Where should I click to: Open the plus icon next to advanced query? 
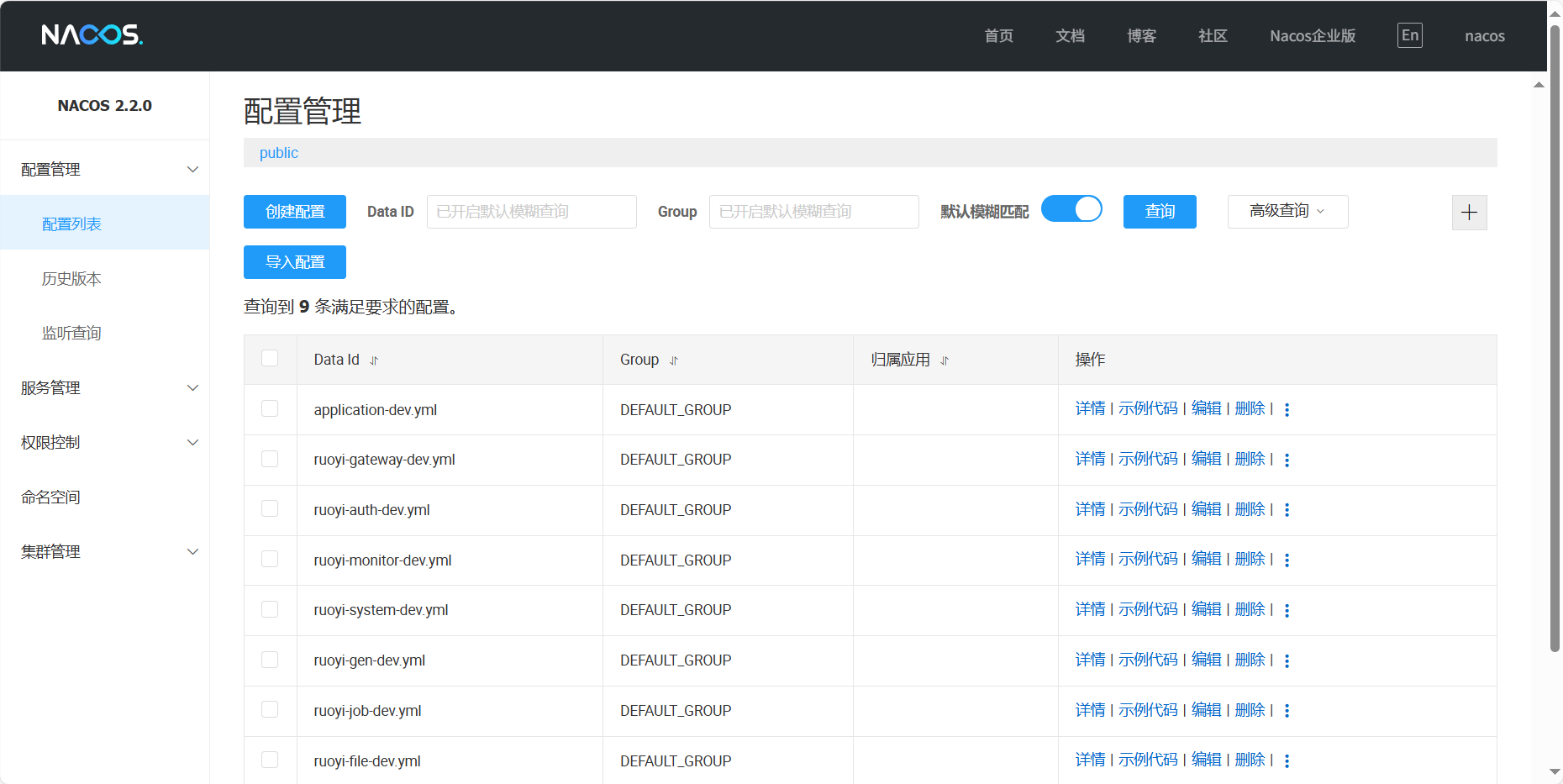(1469, 212)
